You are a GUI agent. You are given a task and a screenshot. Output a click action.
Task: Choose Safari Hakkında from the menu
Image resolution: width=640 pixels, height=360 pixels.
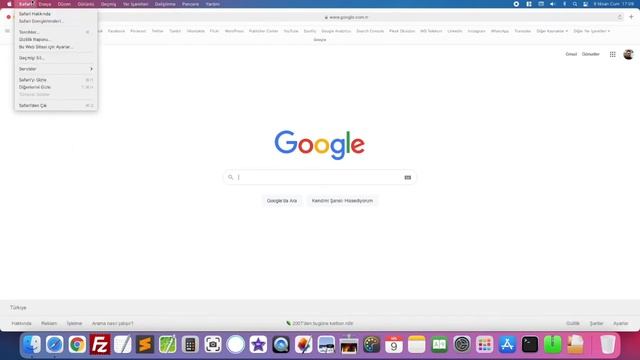coord(56,14)
